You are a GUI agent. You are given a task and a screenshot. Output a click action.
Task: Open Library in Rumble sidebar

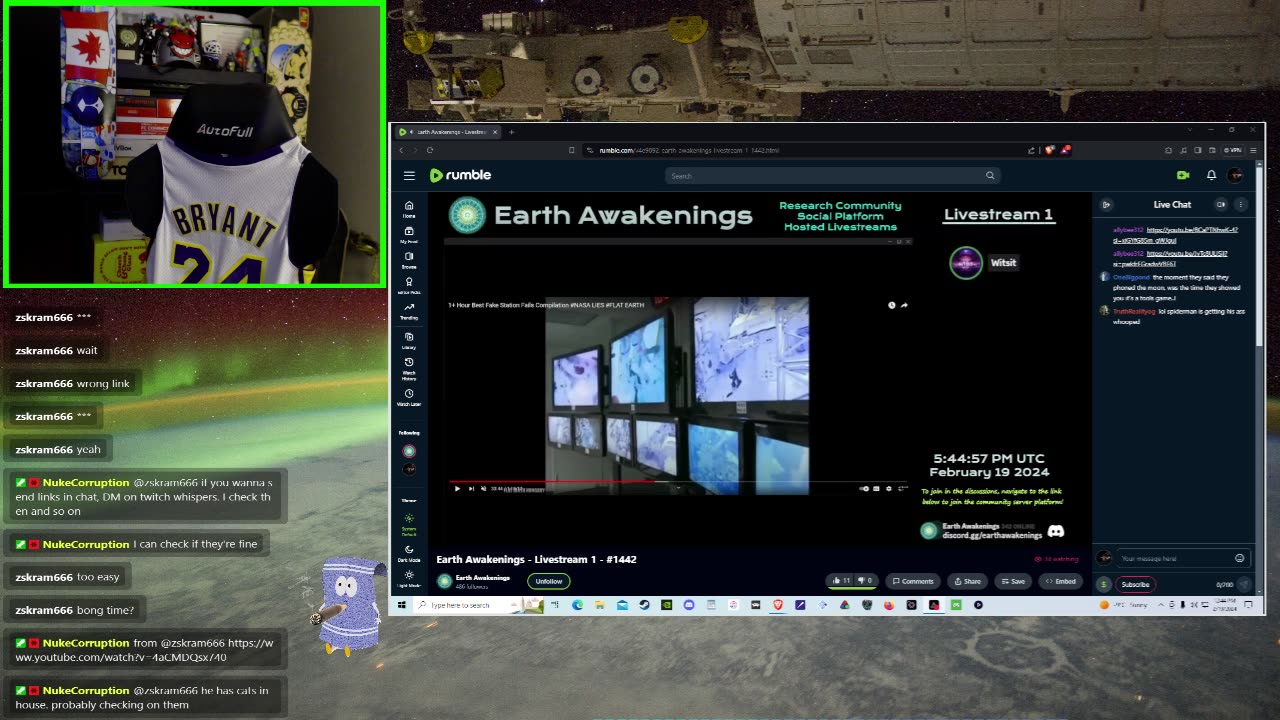409,341
